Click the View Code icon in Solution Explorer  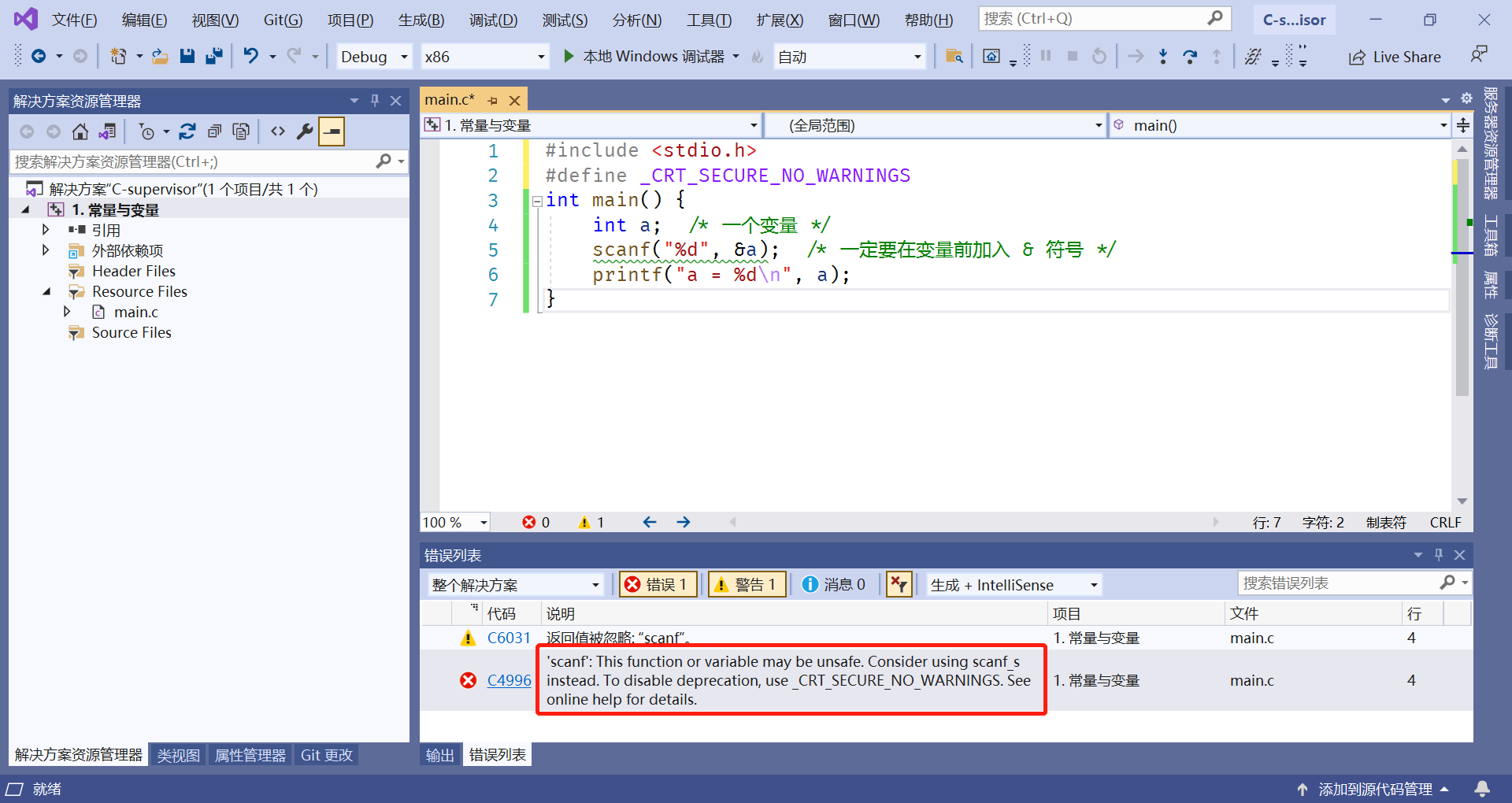[278, 131]
